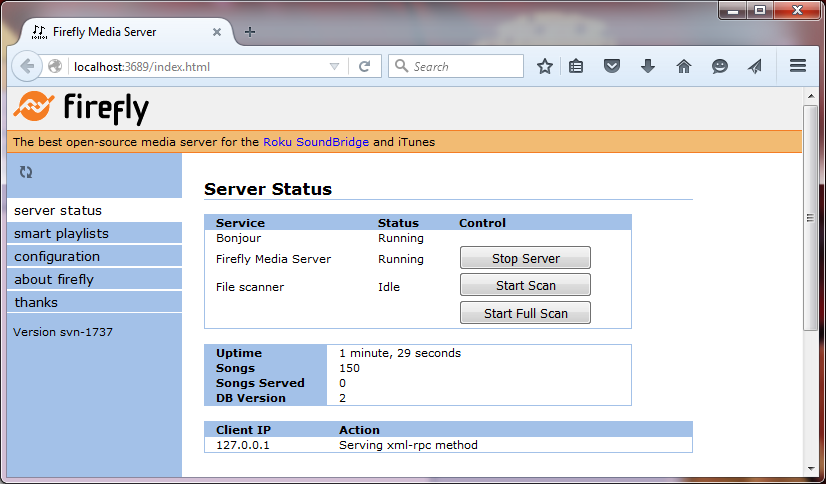Open a new tab with the plus button
Viewport: 826px width, 484px height.
pyautogui.click(x=250, y=32)
